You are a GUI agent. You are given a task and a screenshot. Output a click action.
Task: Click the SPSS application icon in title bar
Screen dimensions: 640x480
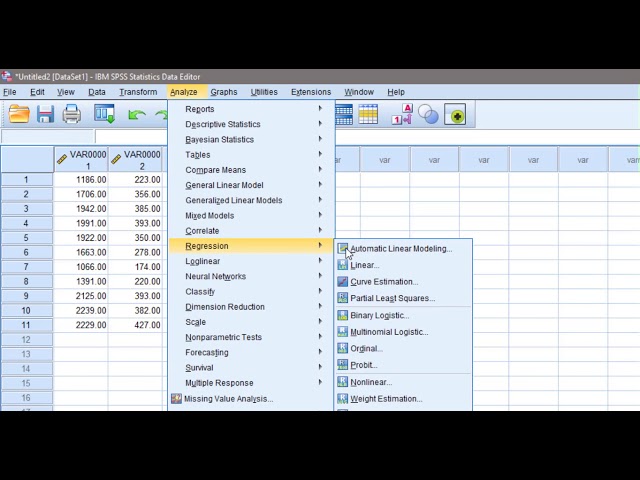point(6,76)
